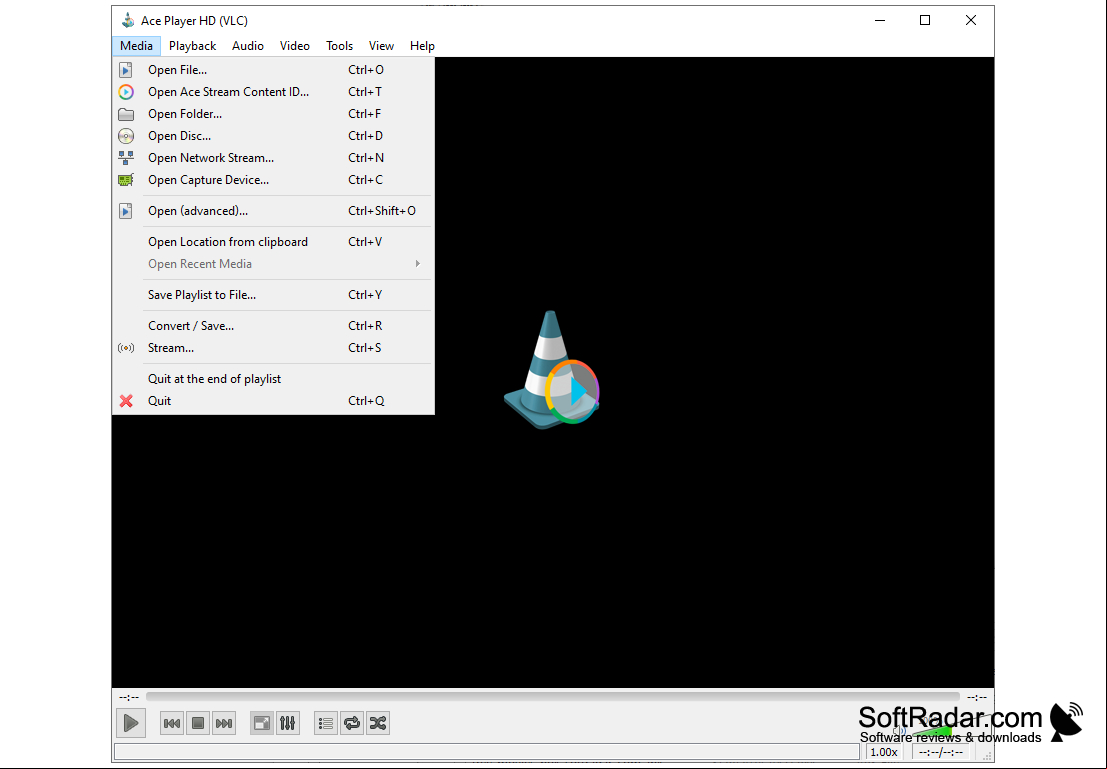
Task: Open the Media menu
Action: tap(136, 46)
